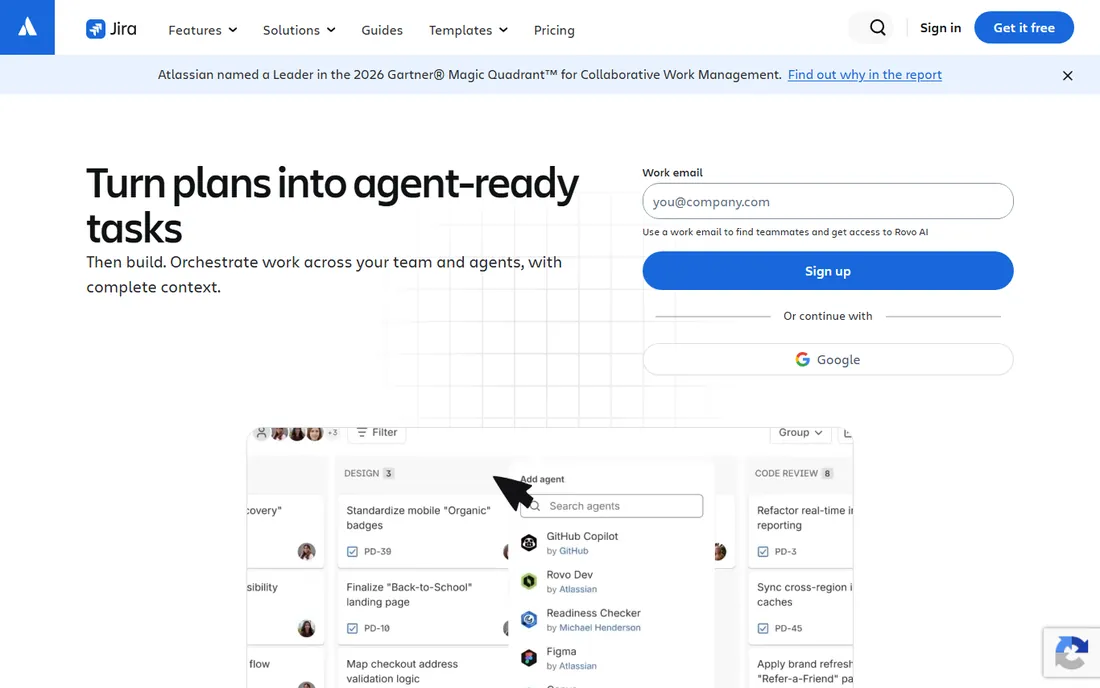Open the search magnifier icon
The image size is (1100, 688).
[x=877, y=27]
